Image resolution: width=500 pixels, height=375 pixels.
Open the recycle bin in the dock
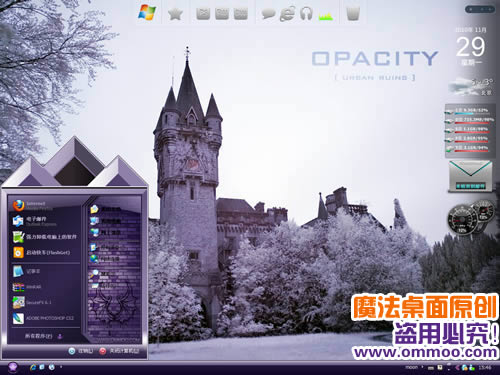point(353,13)
